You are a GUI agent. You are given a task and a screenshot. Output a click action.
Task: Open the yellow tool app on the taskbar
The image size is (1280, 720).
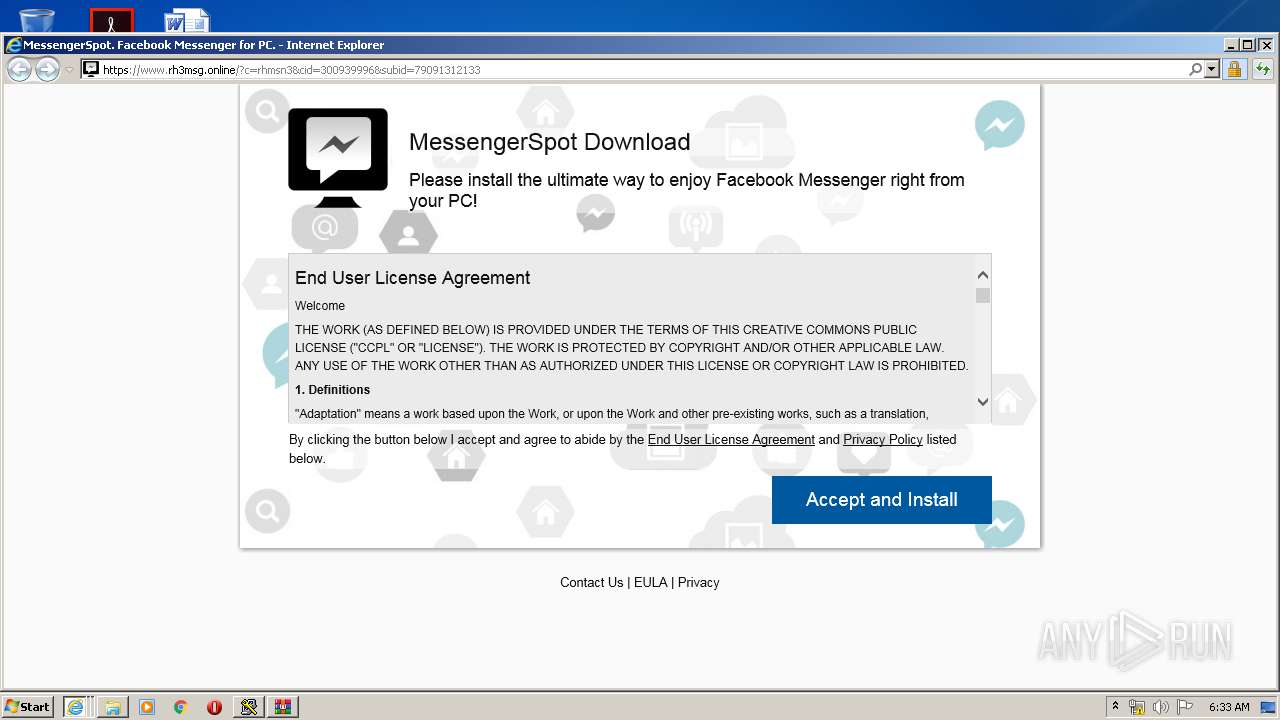248,707
